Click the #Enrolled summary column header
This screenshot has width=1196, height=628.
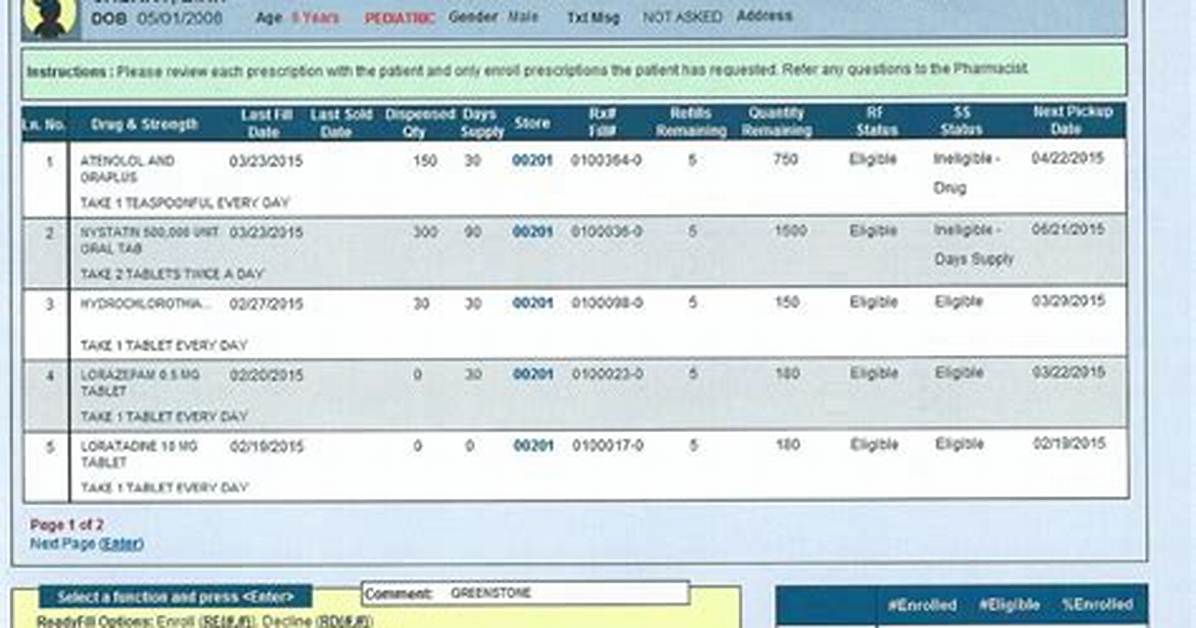921,605
